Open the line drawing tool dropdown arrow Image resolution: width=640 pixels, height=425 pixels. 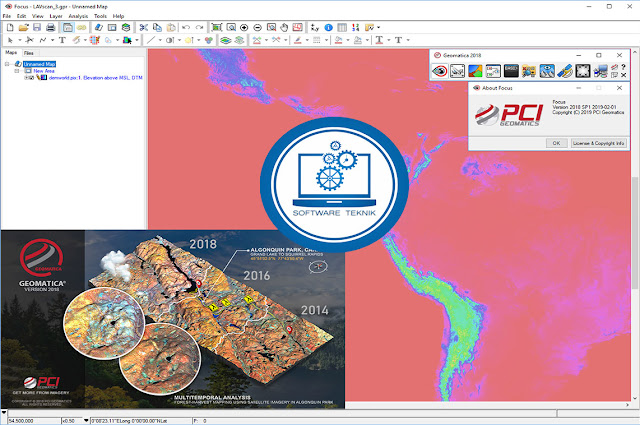coord(160,40)
